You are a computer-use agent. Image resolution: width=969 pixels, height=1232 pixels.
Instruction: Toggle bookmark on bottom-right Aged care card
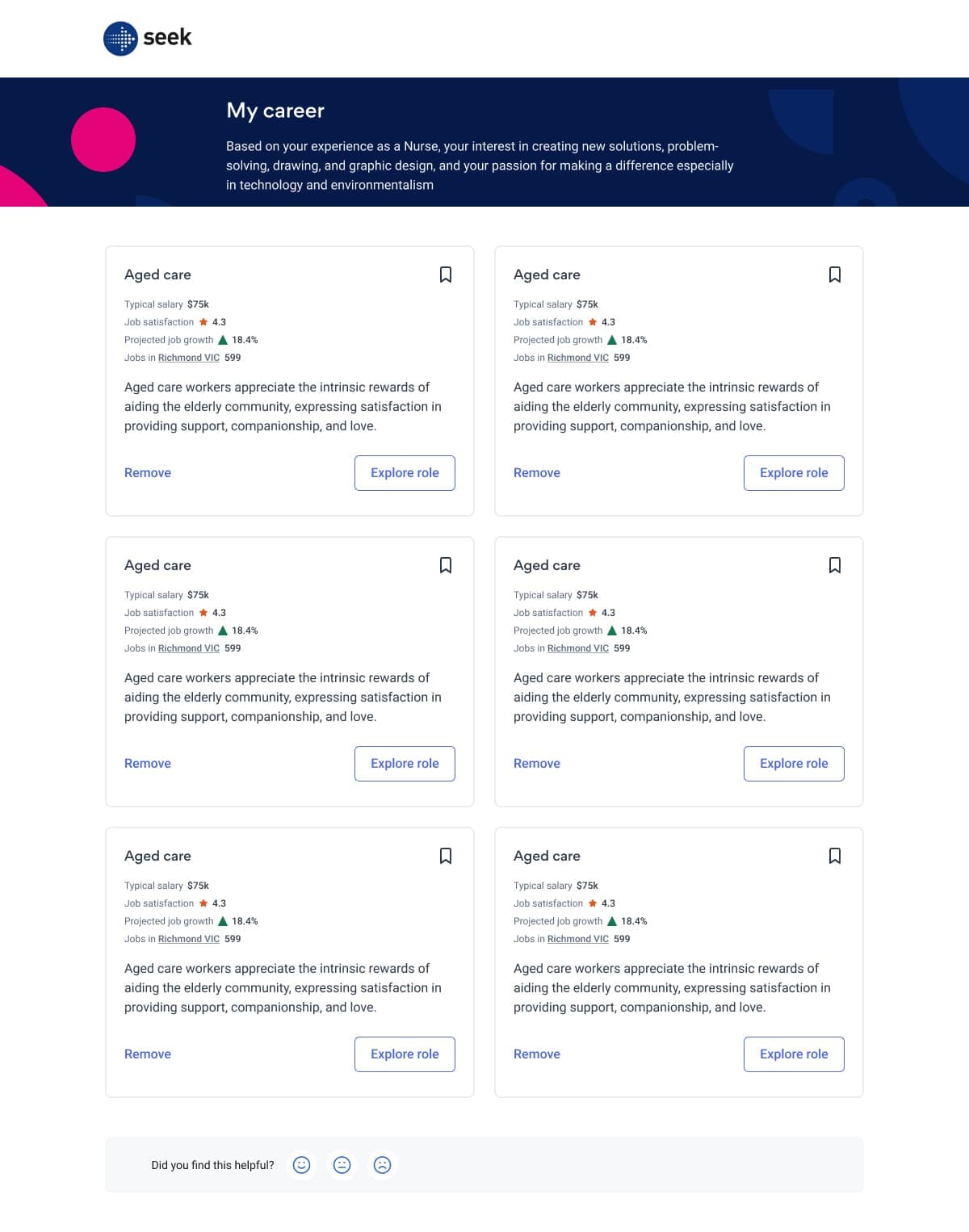[x=834, y=856]
